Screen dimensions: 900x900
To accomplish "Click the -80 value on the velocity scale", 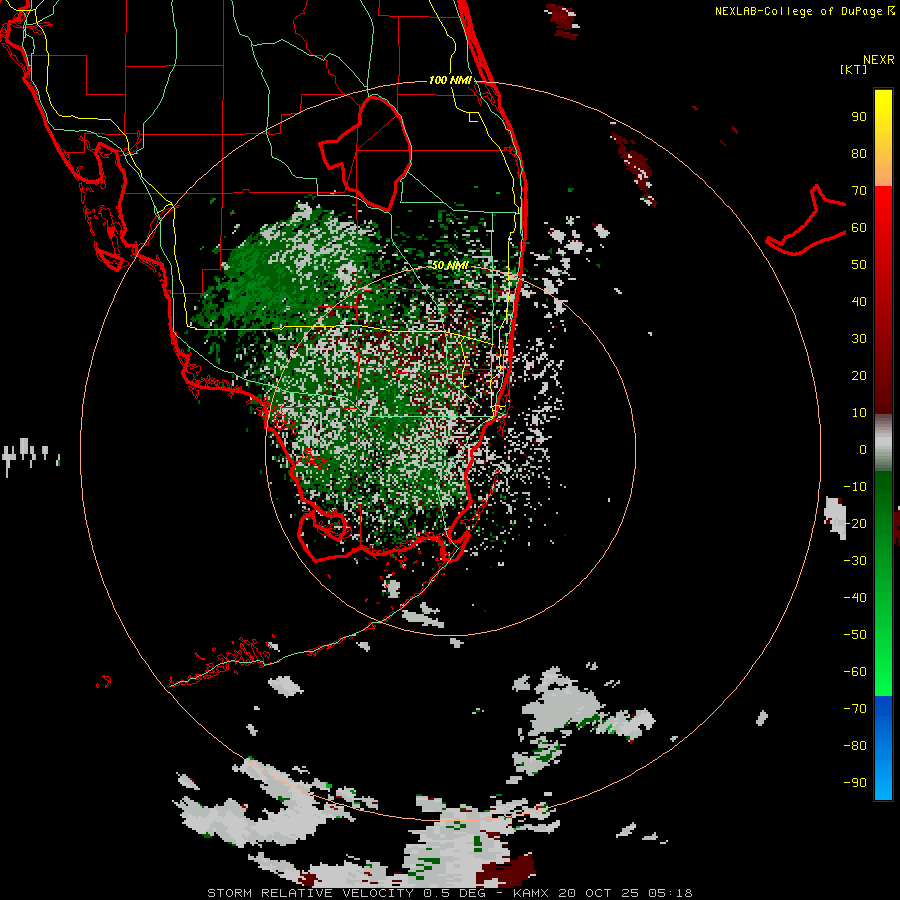I will pyautogui.click(x=855, y=746).
